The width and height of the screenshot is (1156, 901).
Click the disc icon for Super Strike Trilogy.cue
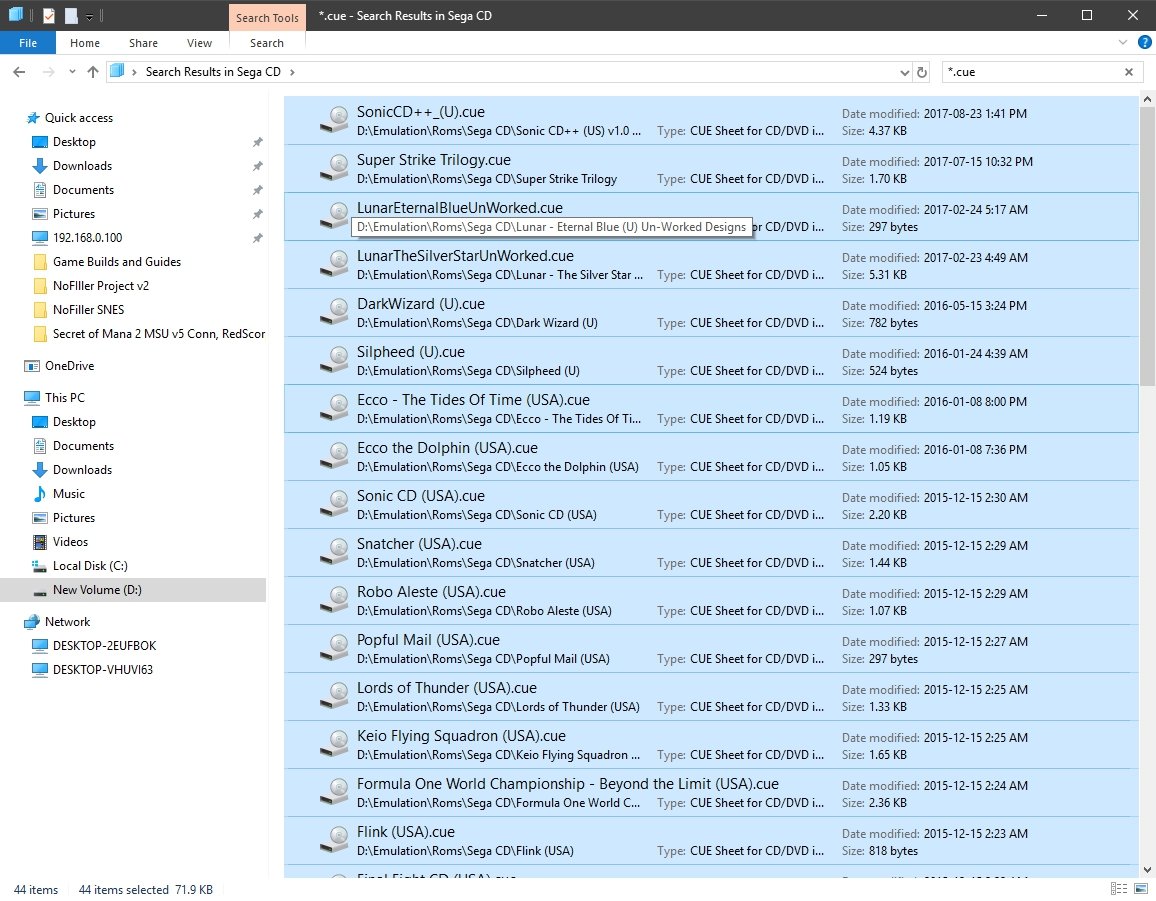335,169
